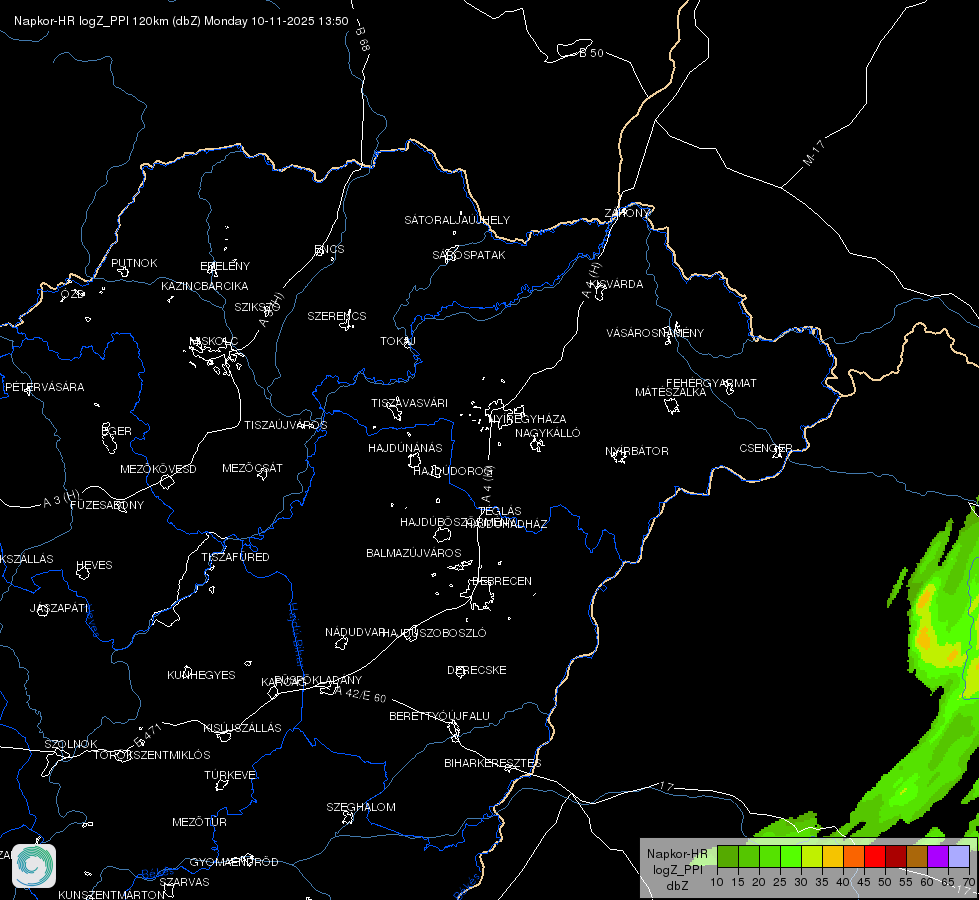
Task: Click the 'DEBRECEN' city label
Action: [502, 581]
